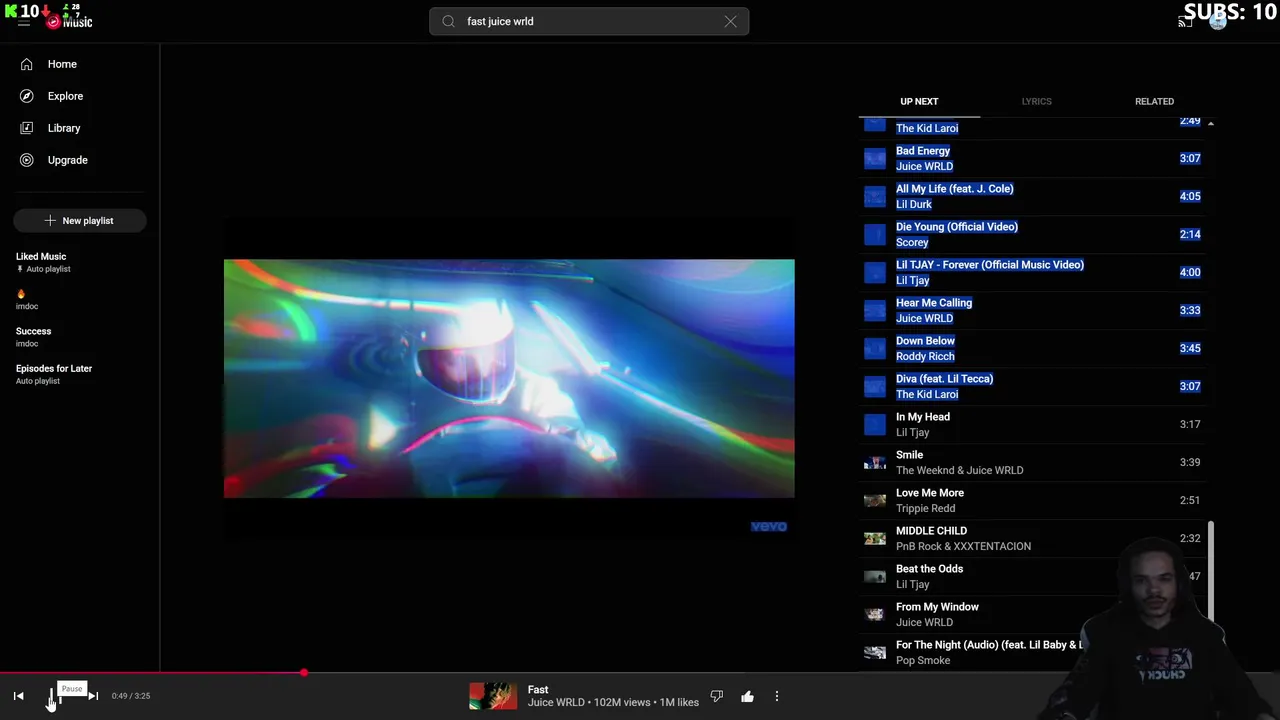This screenshot has height=720, width=1280.
Task: Skip to the next track
Action: pos(93,696)
